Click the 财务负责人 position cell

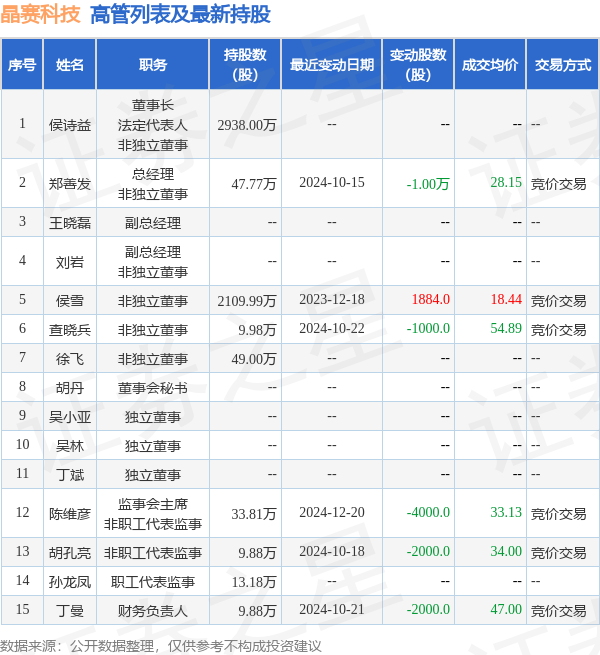pos(153,610)
